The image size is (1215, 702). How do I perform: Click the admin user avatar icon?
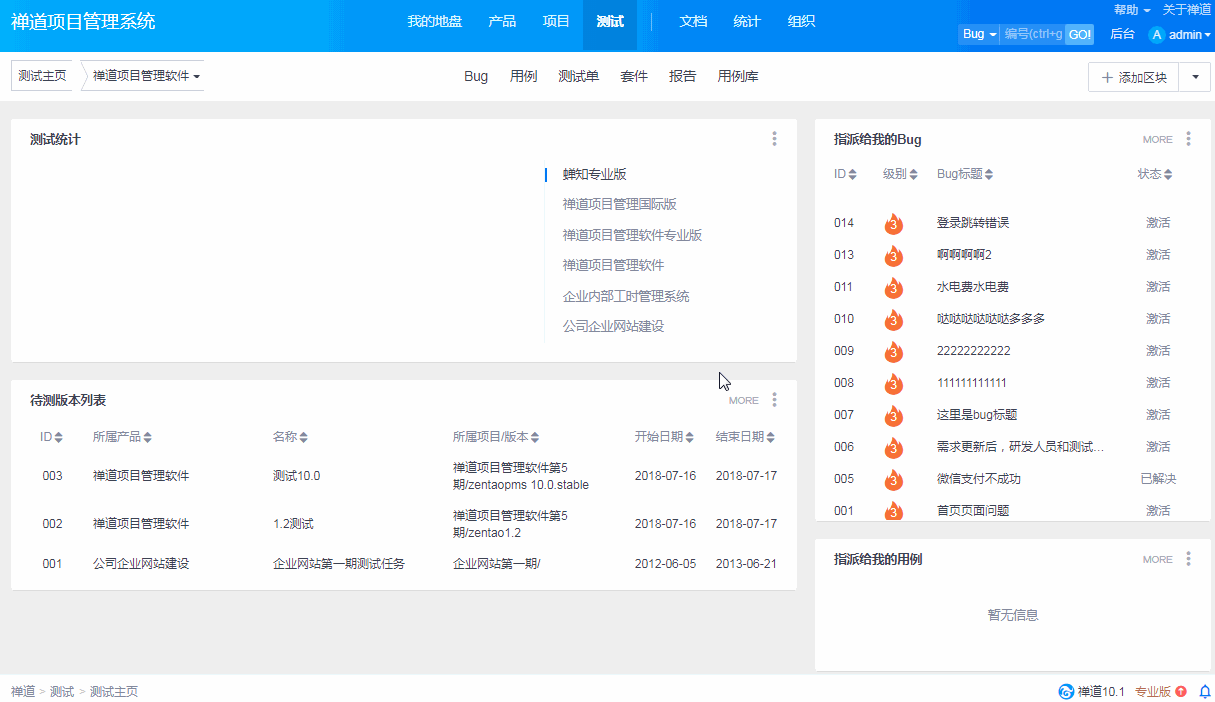1157,35
